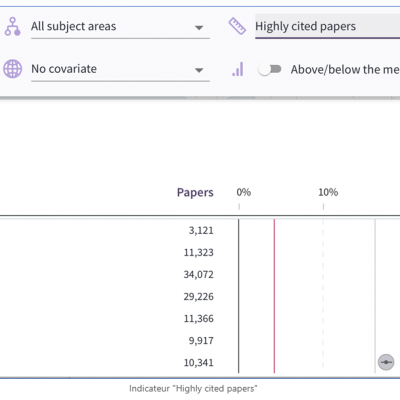Screen dimensions: 400x400
Task: Select the No covariate field text
Action: [x=64, y=69]
